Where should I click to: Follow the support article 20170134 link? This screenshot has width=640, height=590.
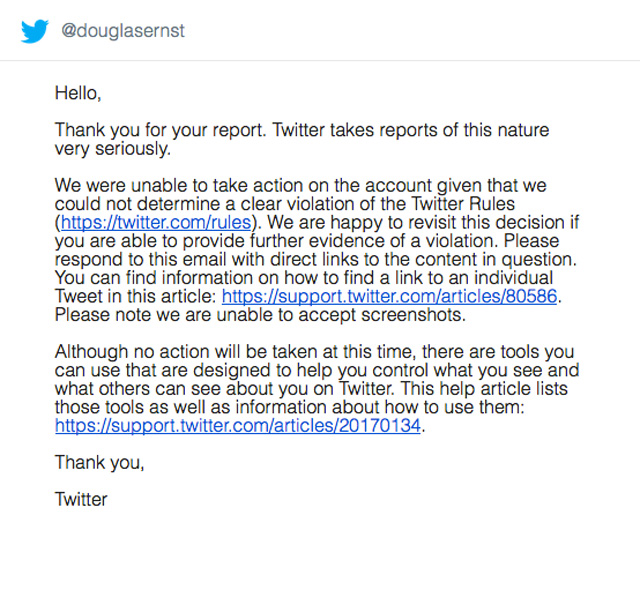click(x=239, y=425)
